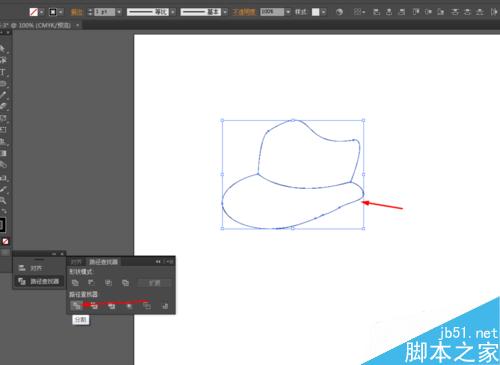This screenshot has width=500, height=365.
Task: Click Vertical Distribute Bottom icon
Action: [480, 12]
